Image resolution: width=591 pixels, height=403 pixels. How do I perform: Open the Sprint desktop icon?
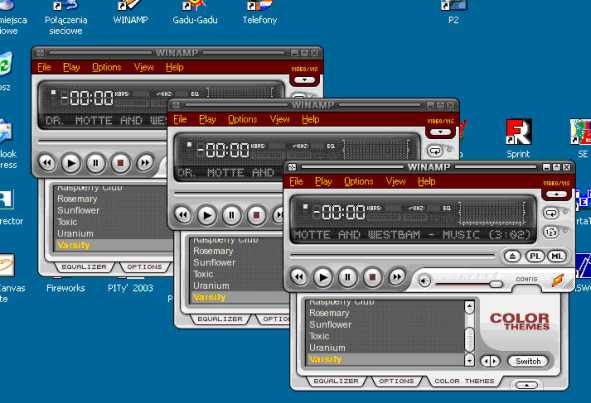point(518,139)
